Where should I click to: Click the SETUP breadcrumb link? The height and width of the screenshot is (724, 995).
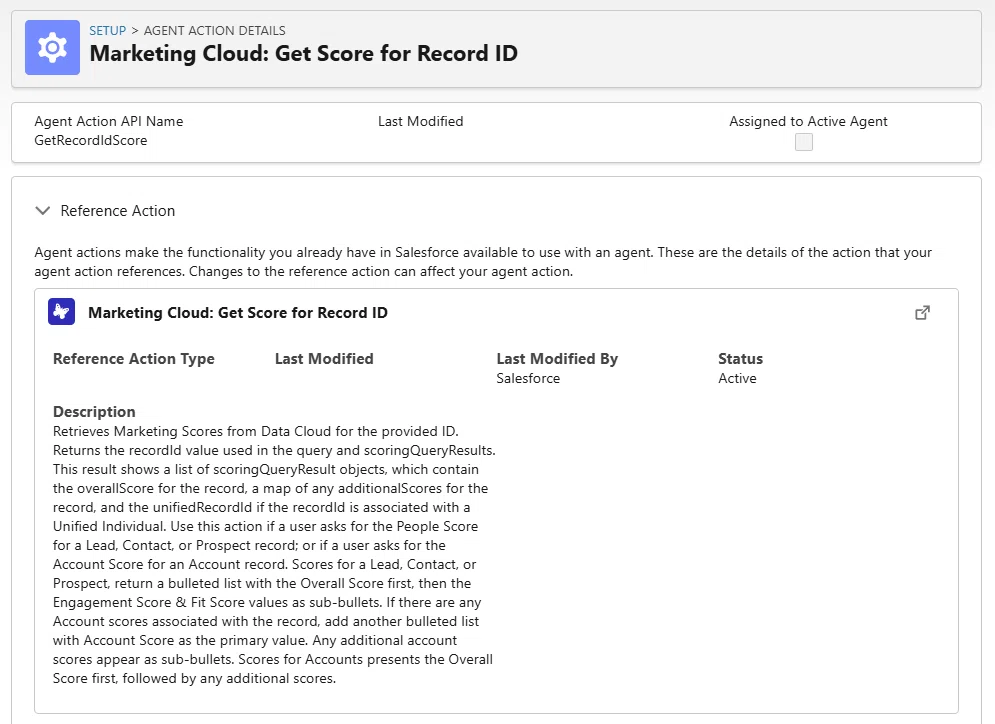107,30
